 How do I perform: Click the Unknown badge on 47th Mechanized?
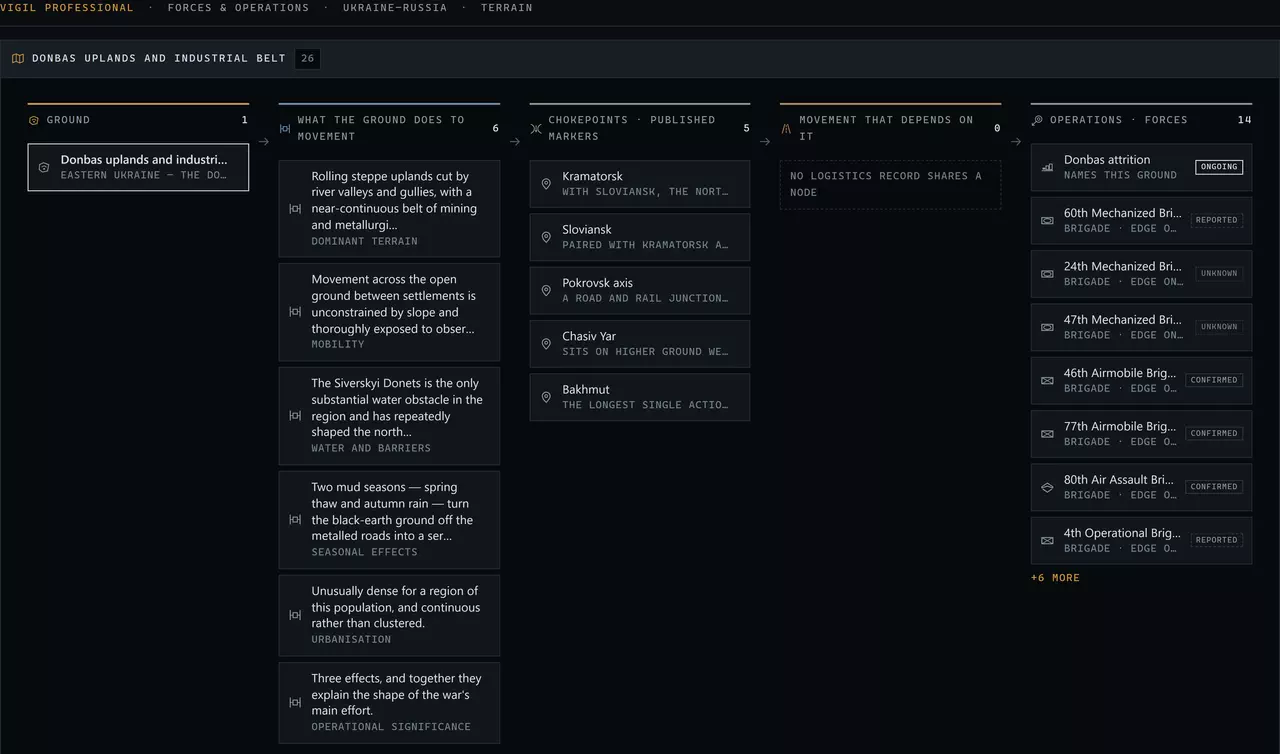pyautogui.click(x=1219, y=327)
